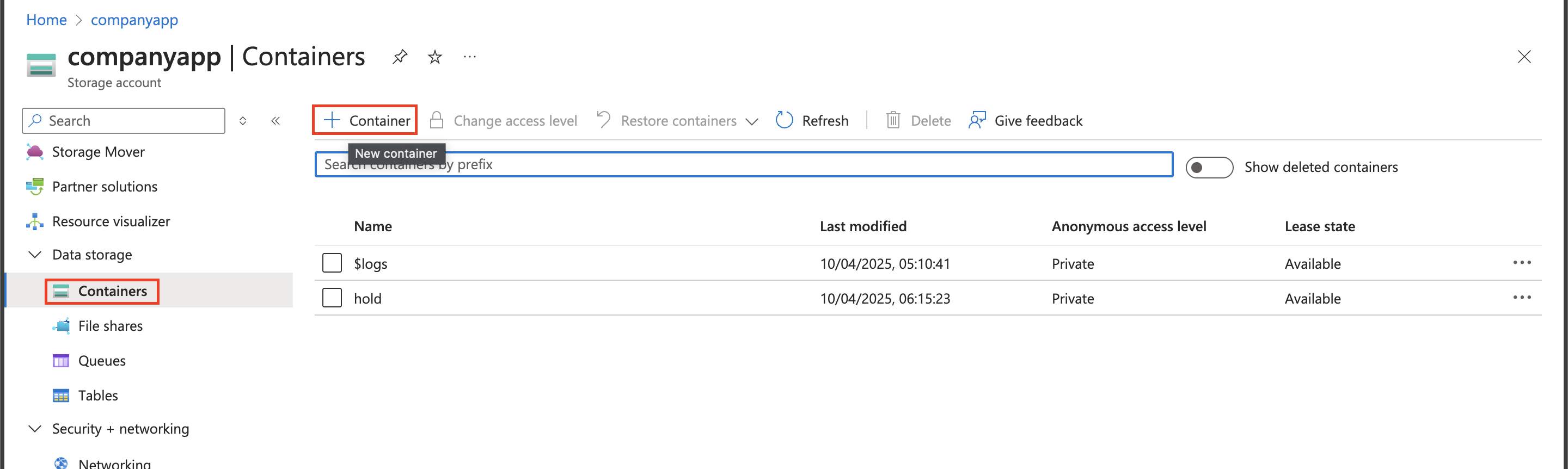Screen dimensions: 1568x469
Task: Mark companyapp as favorite with star icon
Action: coord(434,57)
